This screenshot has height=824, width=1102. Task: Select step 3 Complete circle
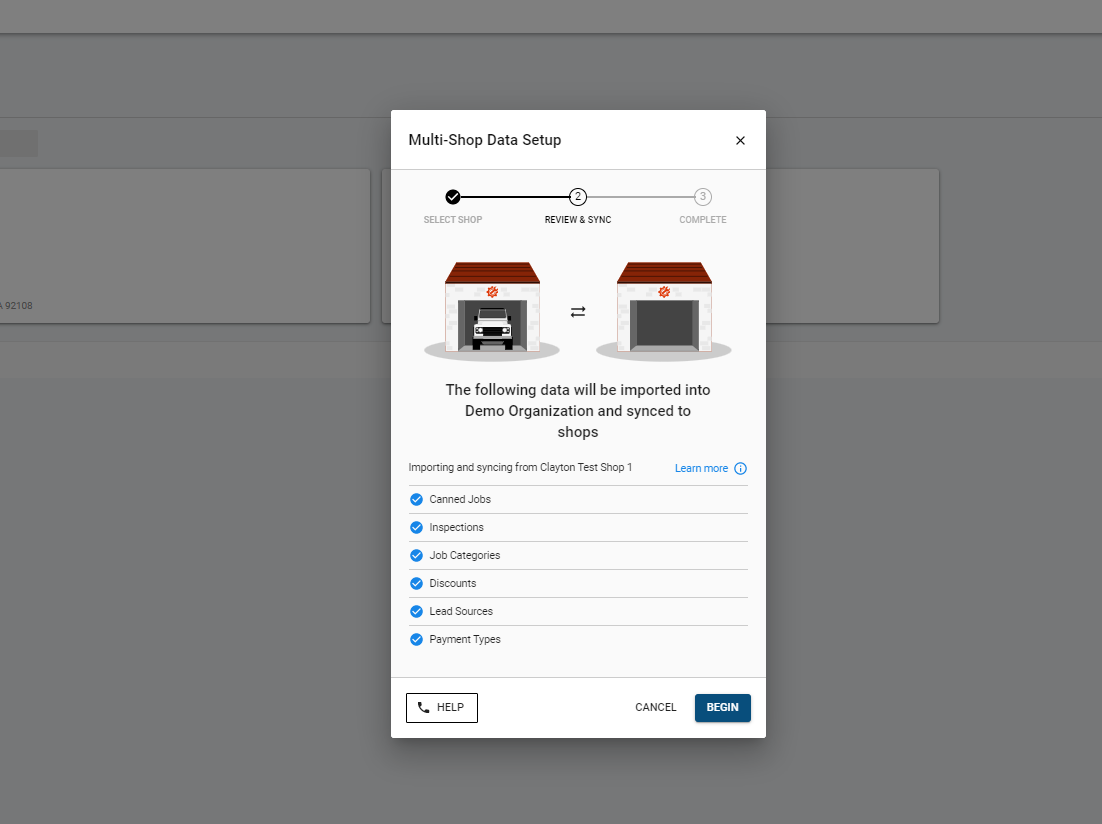[703, 197]
